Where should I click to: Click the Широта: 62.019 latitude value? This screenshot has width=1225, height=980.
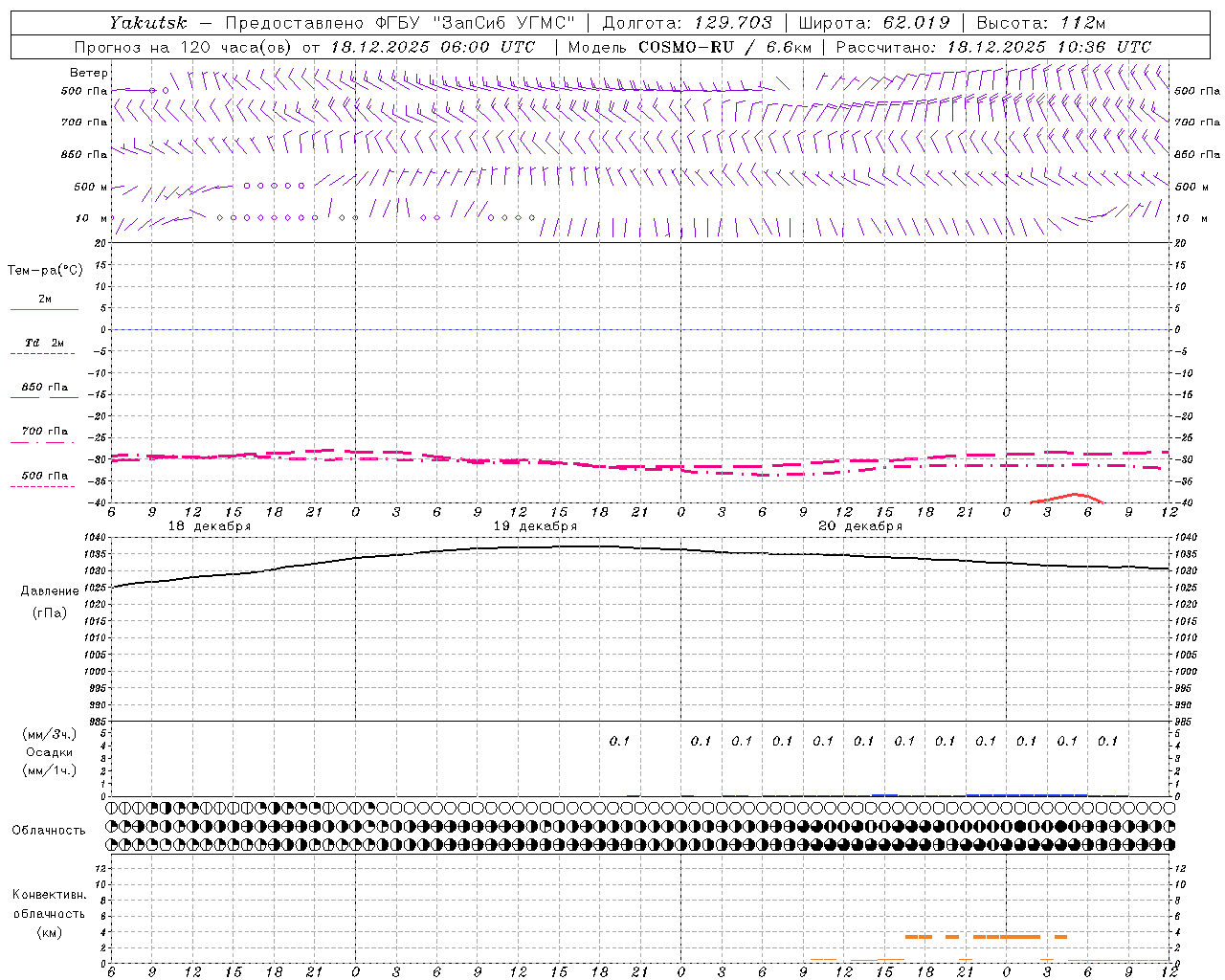point(874,23)
